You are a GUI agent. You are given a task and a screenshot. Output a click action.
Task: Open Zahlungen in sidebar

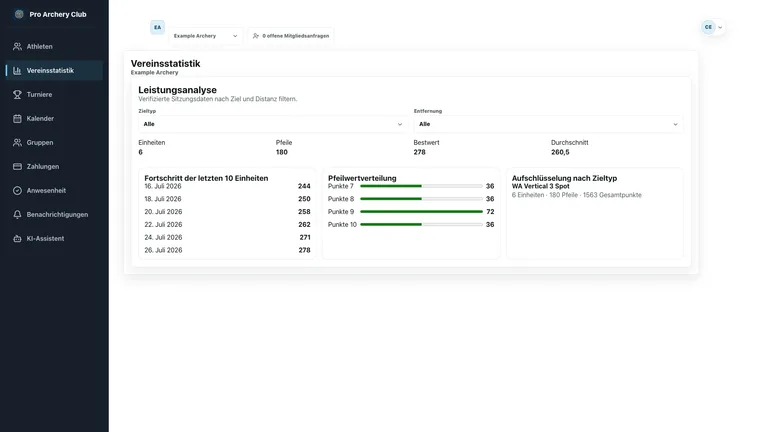click(54, 167)
